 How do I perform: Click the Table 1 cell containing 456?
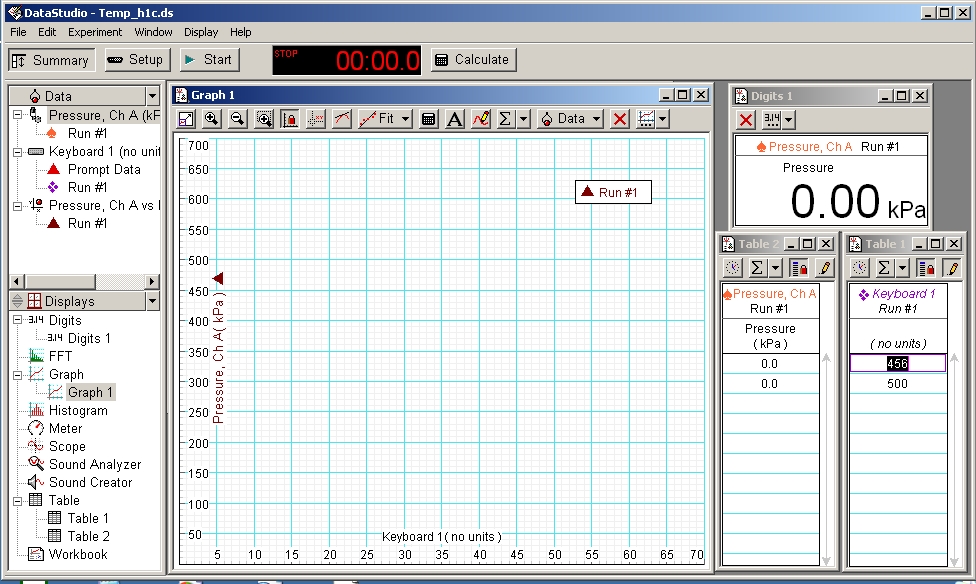coord(897,363)
